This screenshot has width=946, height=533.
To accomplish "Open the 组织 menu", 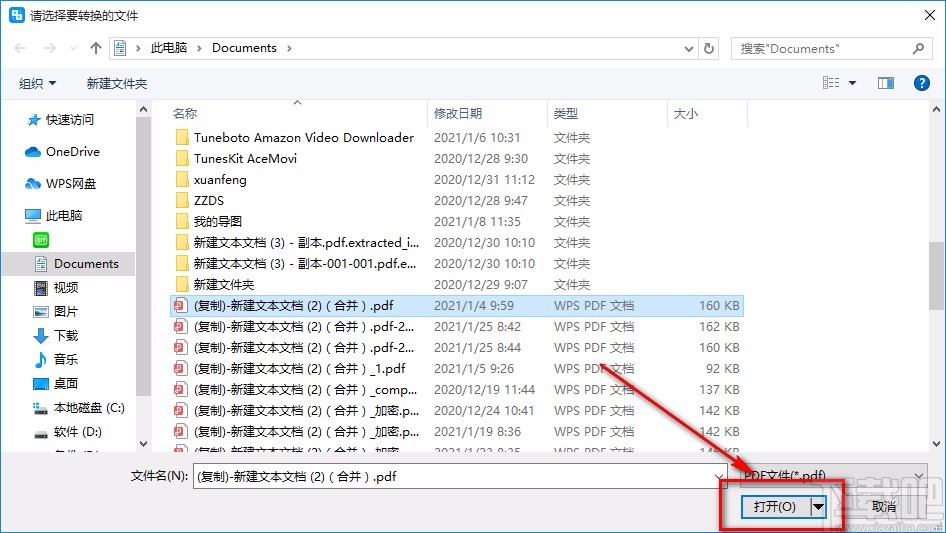I will 37,83.
